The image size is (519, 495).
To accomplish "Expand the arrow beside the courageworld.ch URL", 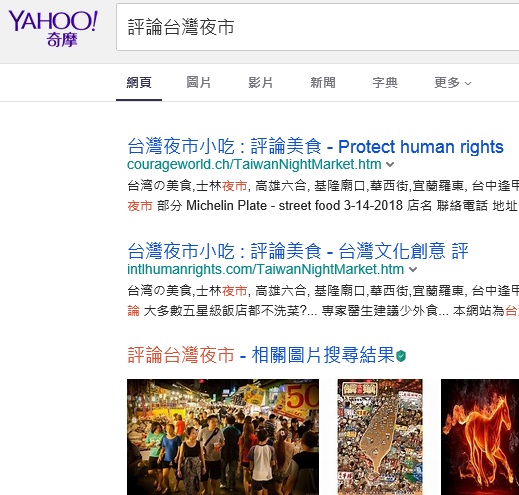I will coord(390,164).
